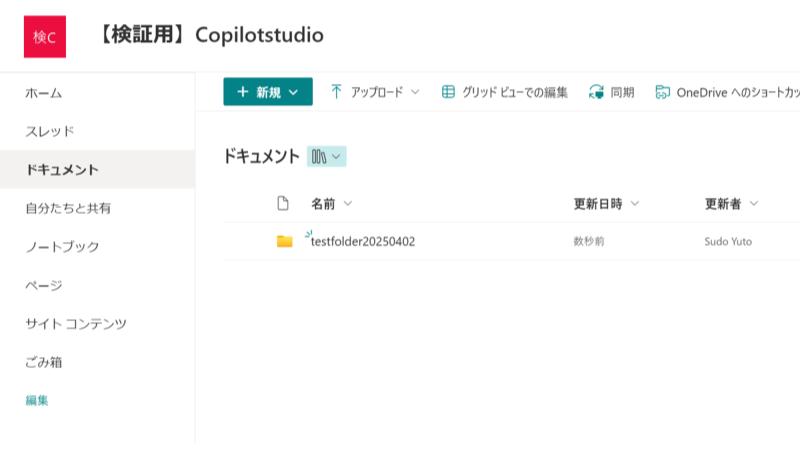800x450 pixels.
Task: Click the yellow testfolder20250402 folder icon
Action: pyautogui.click(x=285, y=241)
